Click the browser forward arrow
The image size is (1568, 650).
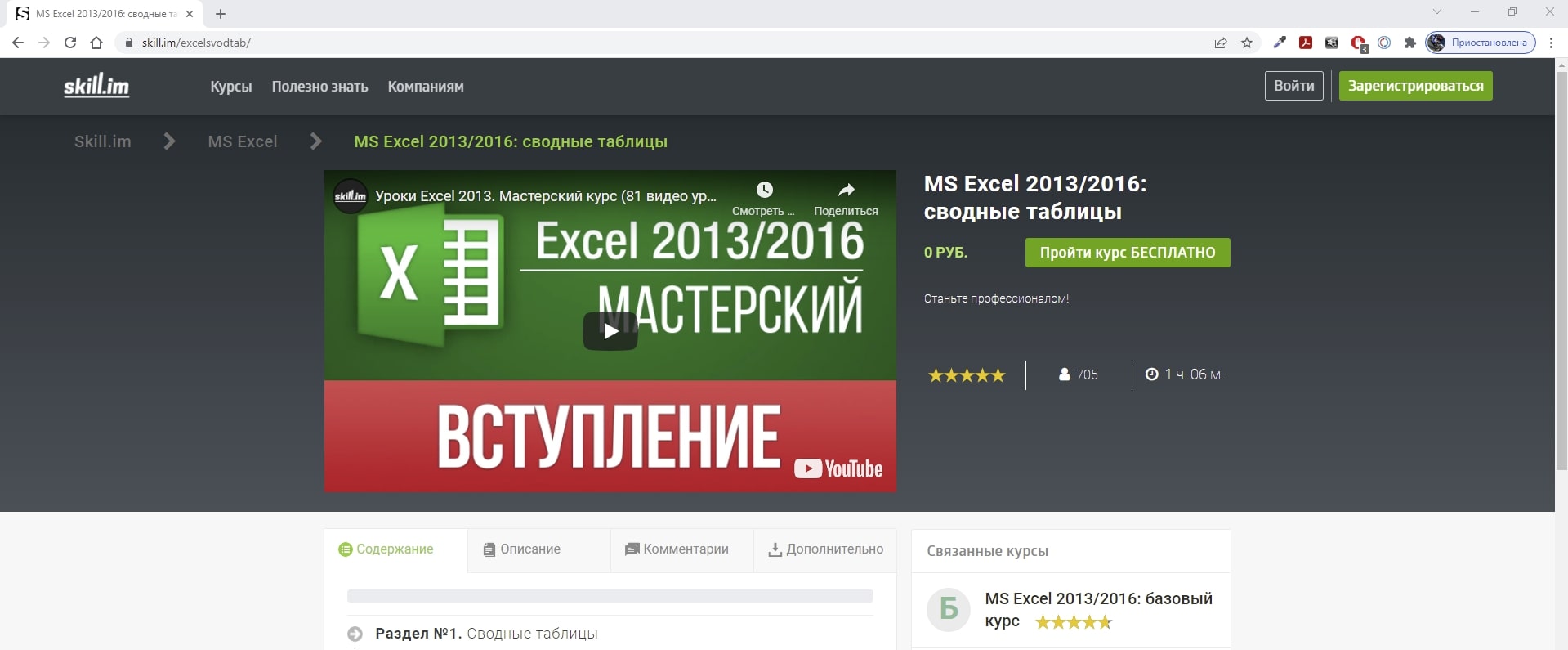click(44, 43)
